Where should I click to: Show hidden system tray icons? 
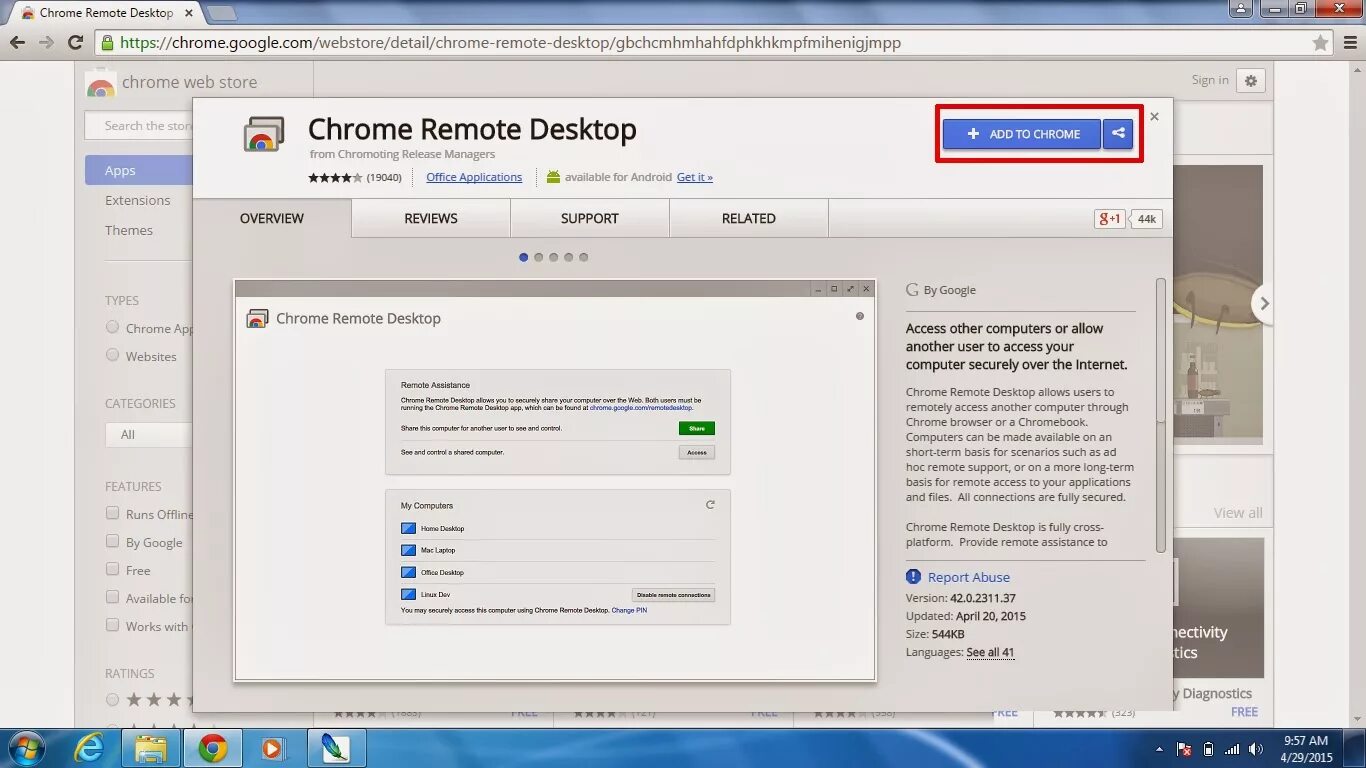(1160, 749)
